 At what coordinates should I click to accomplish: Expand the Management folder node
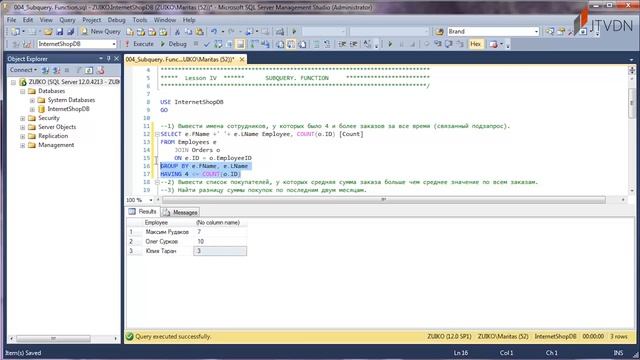pyautogui.click(x=23, y=145)
